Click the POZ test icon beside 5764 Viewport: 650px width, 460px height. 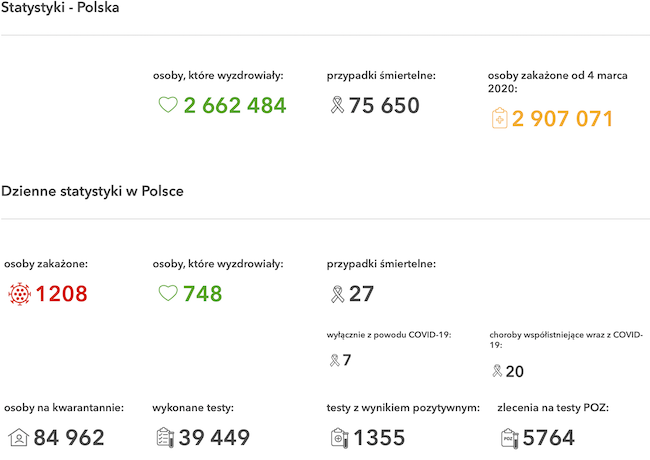pos(509,438)
